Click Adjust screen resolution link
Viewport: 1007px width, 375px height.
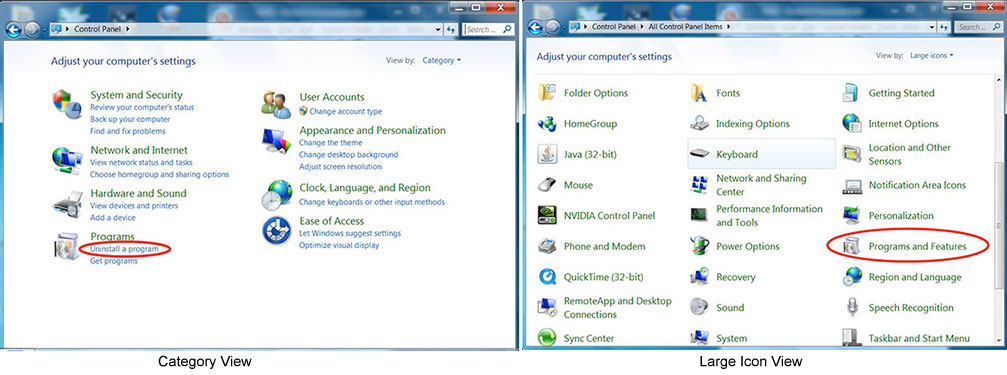340,166
